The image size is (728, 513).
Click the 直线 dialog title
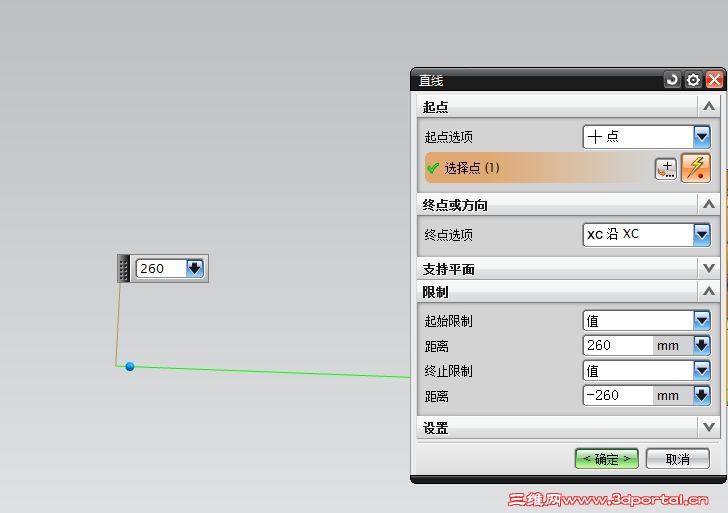(x=431, y=81)
